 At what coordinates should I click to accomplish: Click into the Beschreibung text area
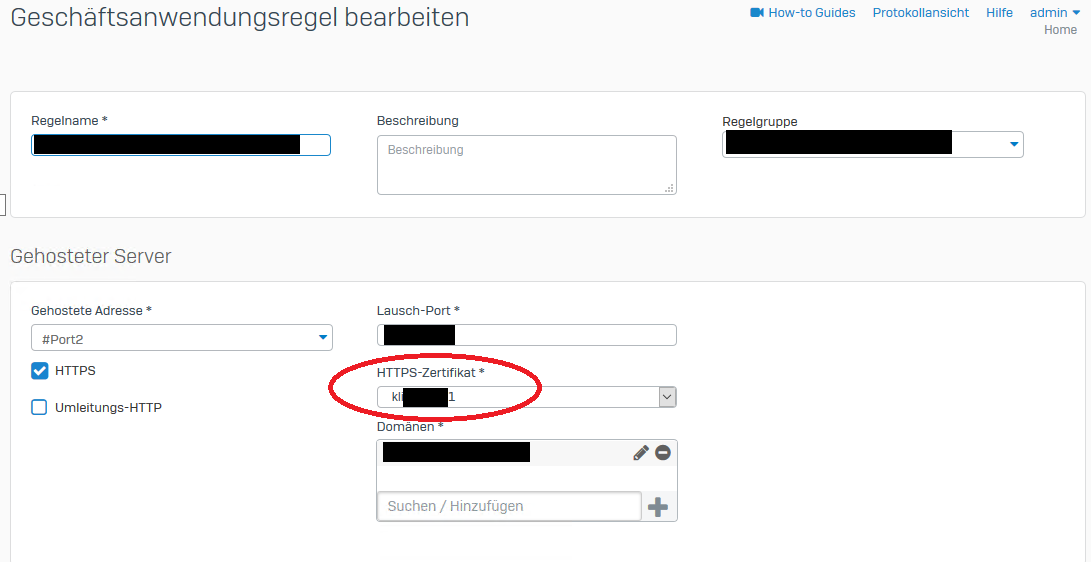tap(526, 164)
